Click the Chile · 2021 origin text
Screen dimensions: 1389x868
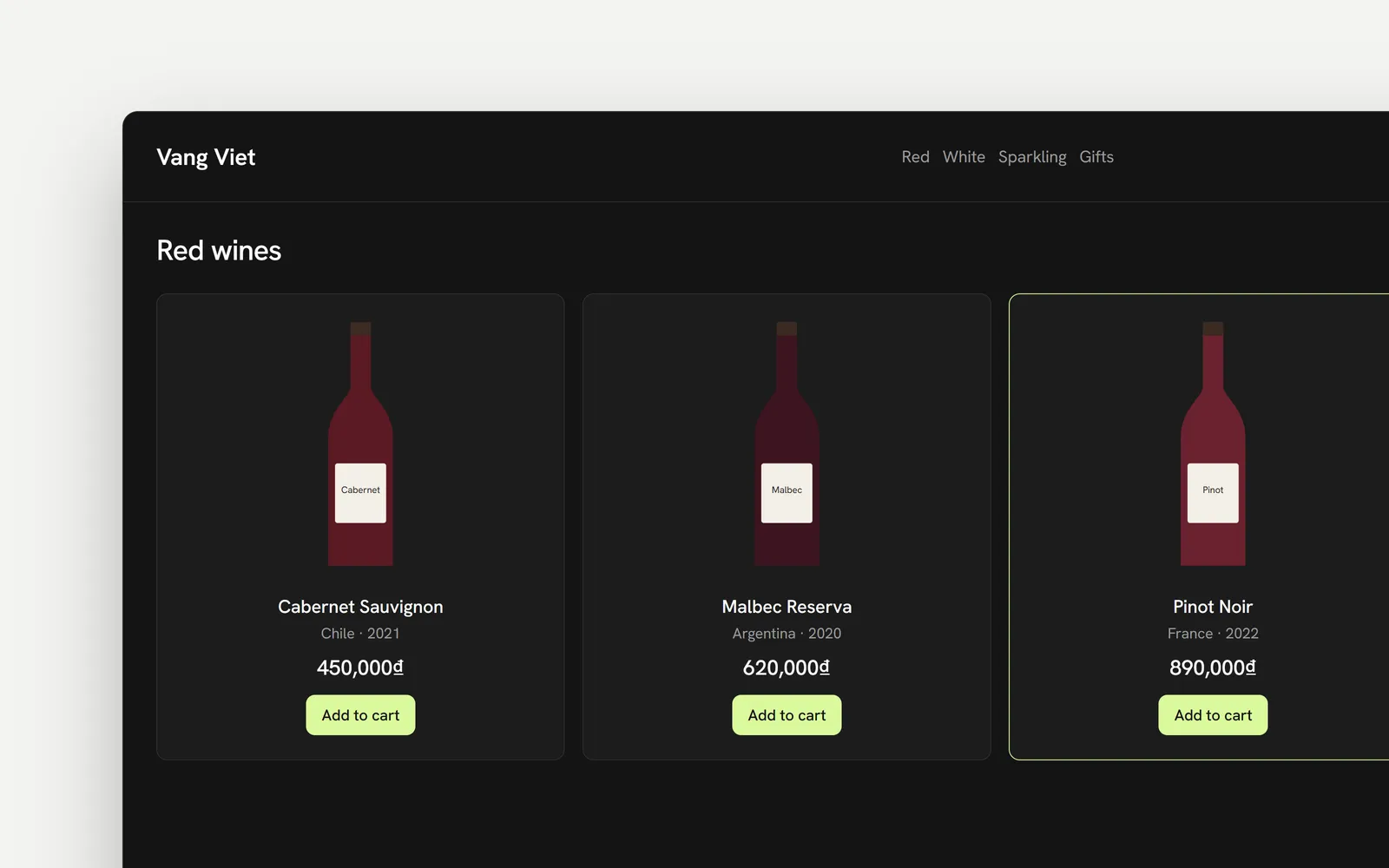pyautogui.click(x=360, y=634)
